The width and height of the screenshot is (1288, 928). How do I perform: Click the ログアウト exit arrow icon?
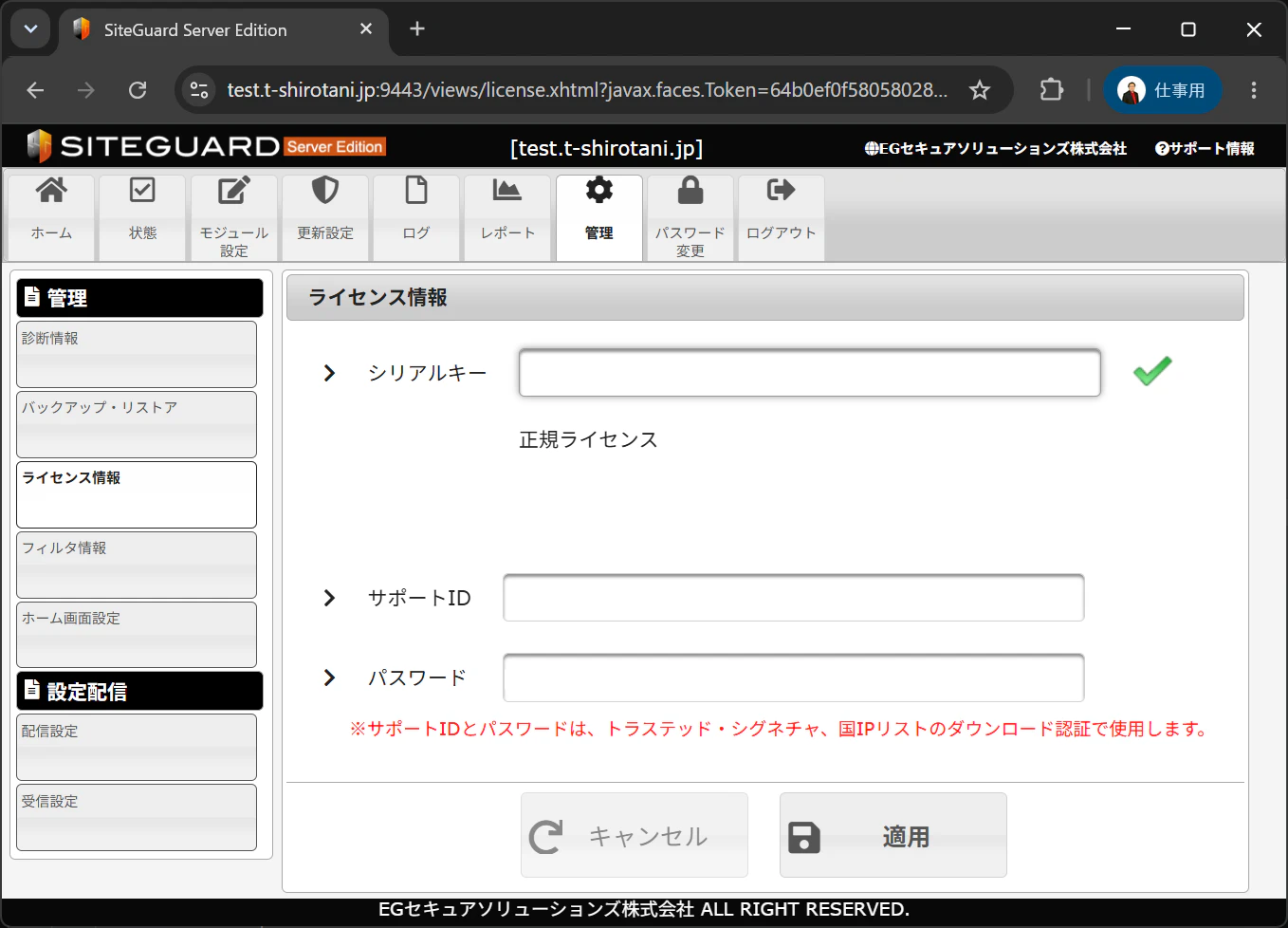click(x=782, y=191)
